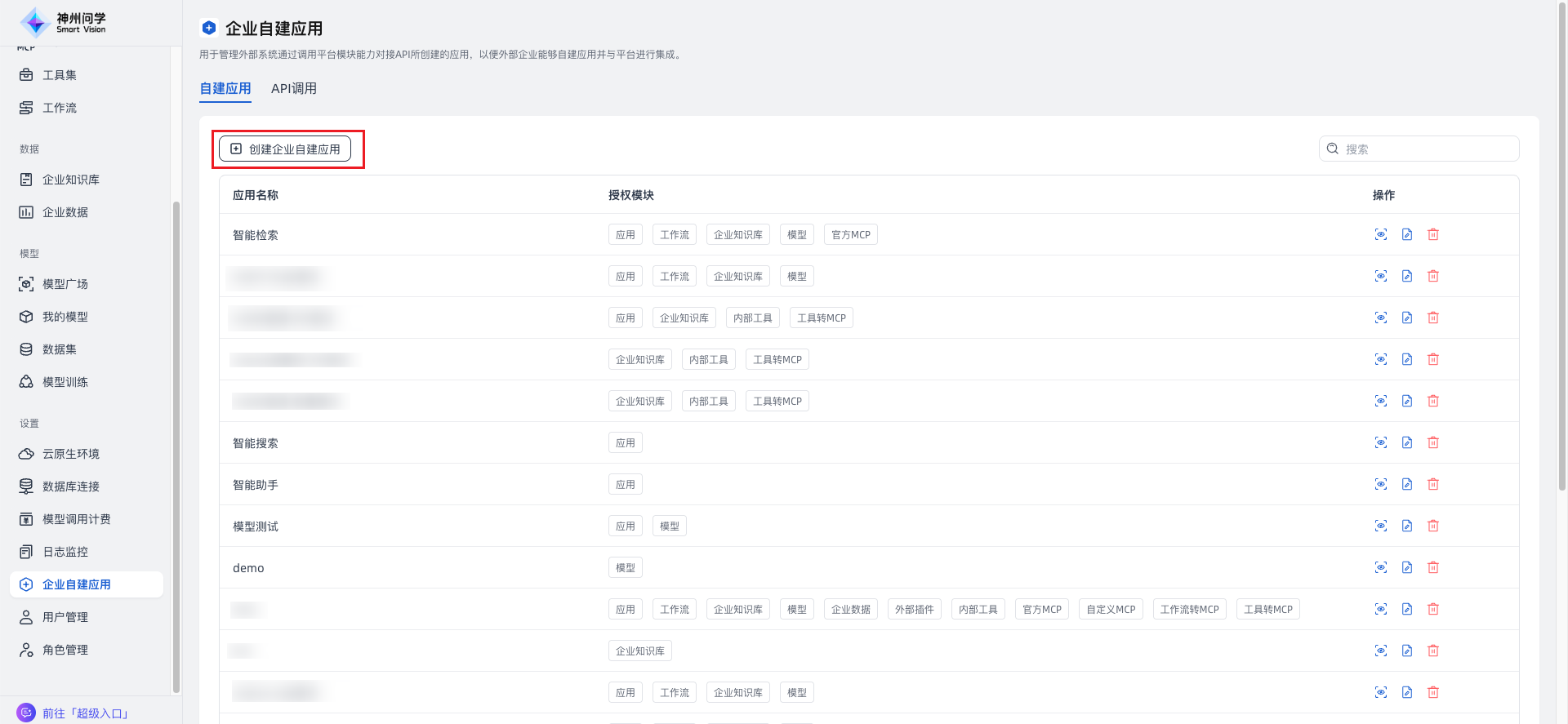View details of 智能助手 app
Image resolution: width=1568 pixels, height=724 pixels.
(1380, 484)
